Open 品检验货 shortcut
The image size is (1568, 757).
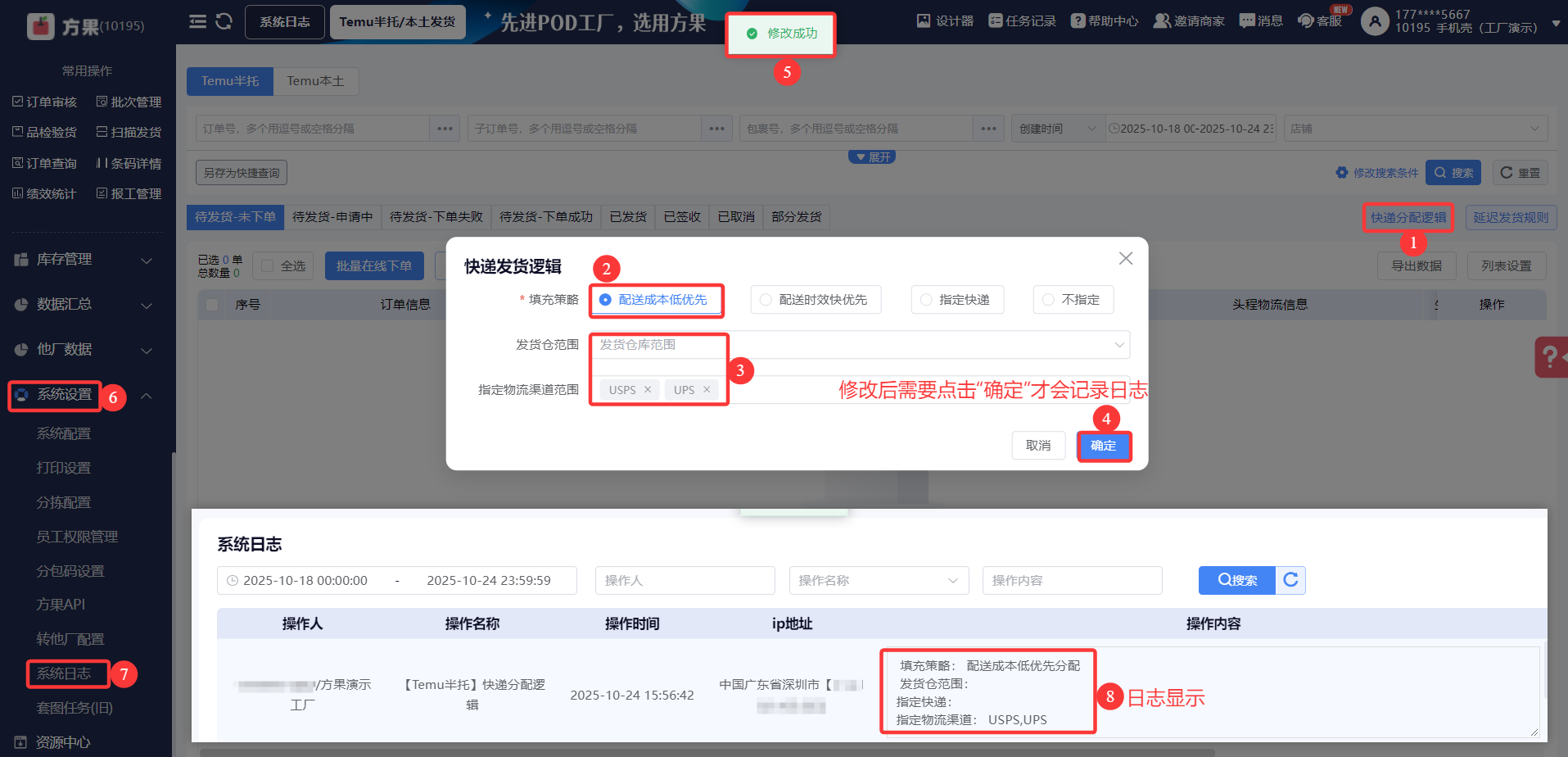coord(45,132)
